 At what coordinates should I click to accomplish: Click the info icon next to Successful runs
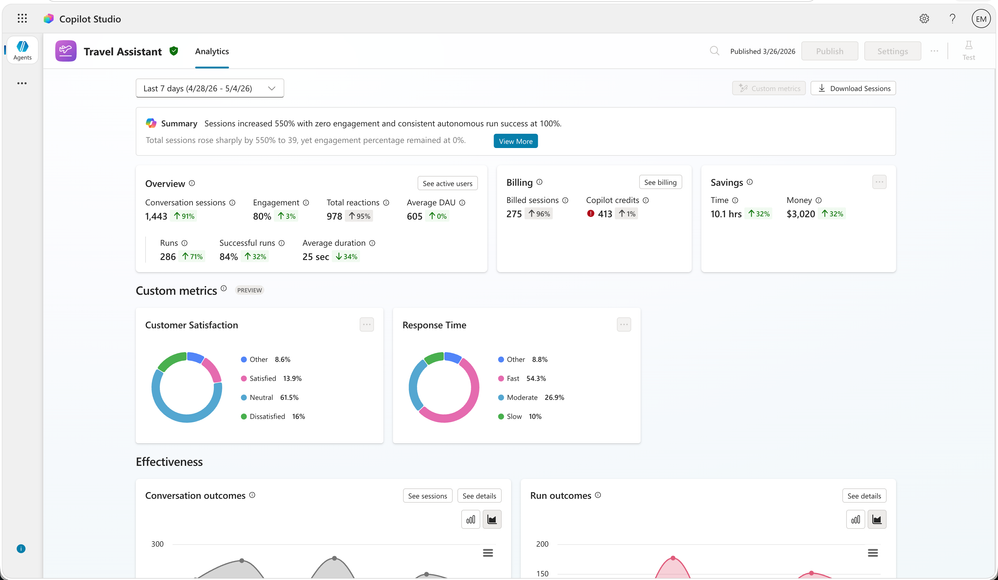point(281,243)
